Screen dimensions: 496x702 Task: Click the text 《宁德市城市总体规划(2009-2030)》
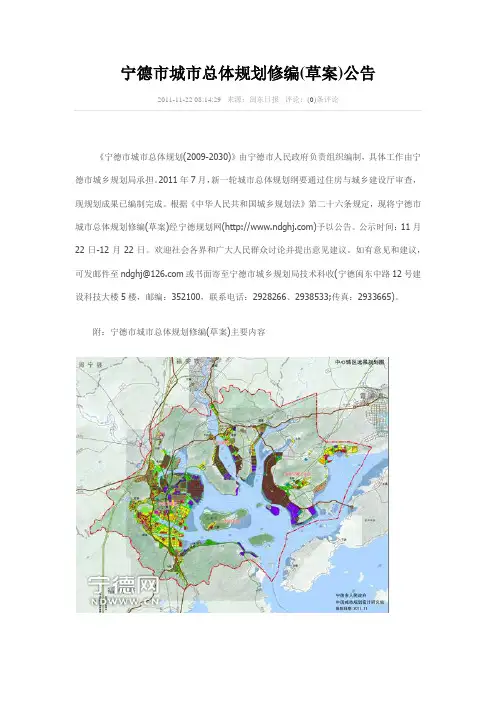(x=166, y=157)
